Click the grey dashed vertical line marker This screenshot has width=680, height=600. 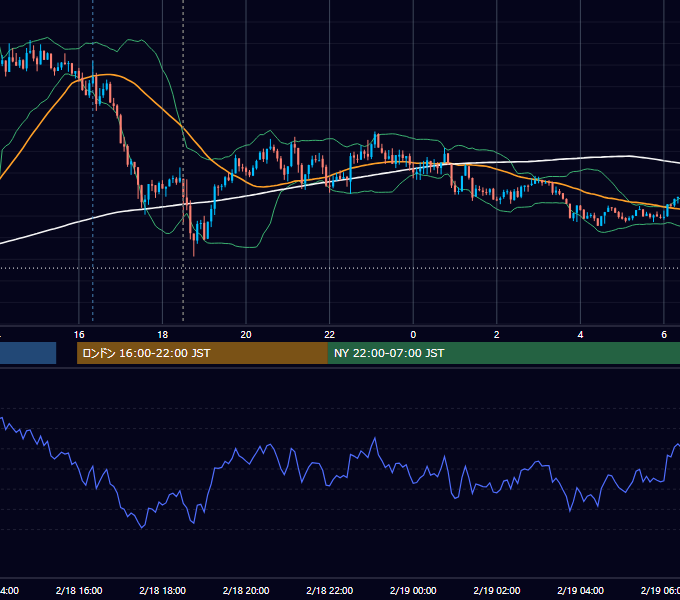183,161
